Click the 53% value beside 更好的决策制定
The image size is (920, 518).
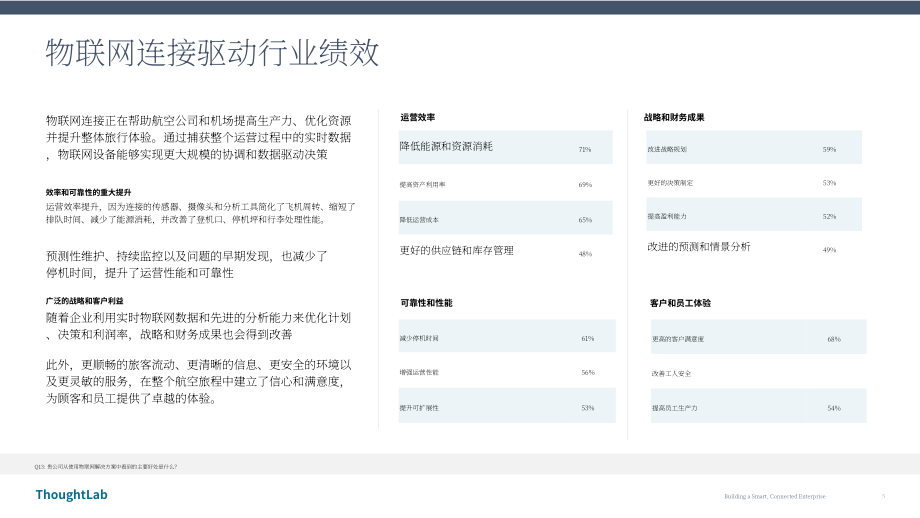[x=829, y=183]
